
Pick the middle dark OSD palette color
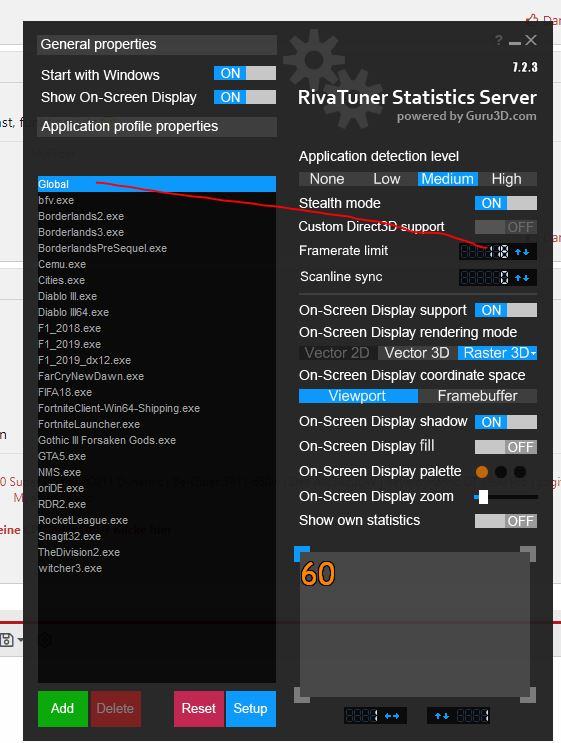501,472
